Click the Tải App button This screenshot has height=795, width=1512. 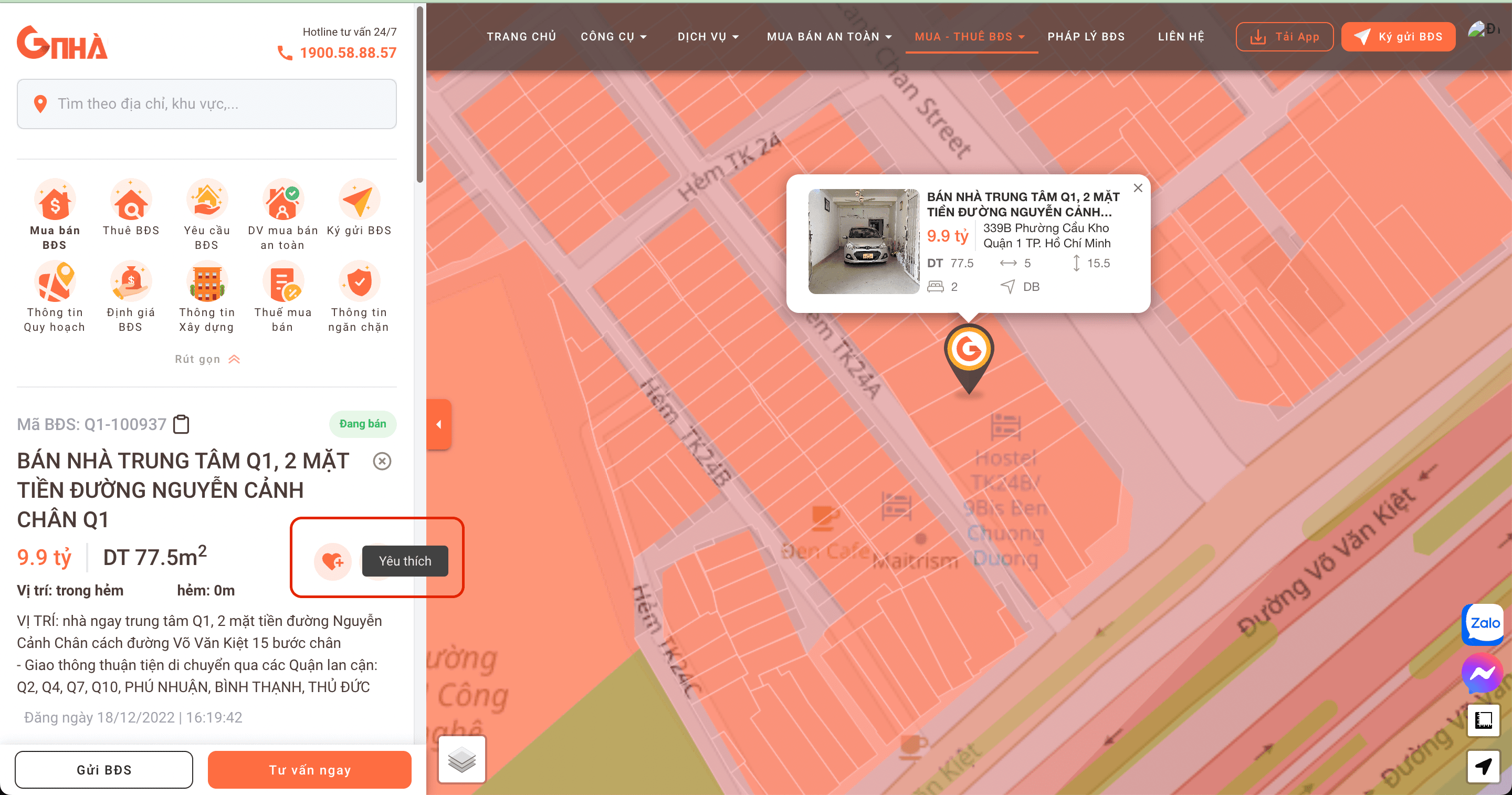1284,36
